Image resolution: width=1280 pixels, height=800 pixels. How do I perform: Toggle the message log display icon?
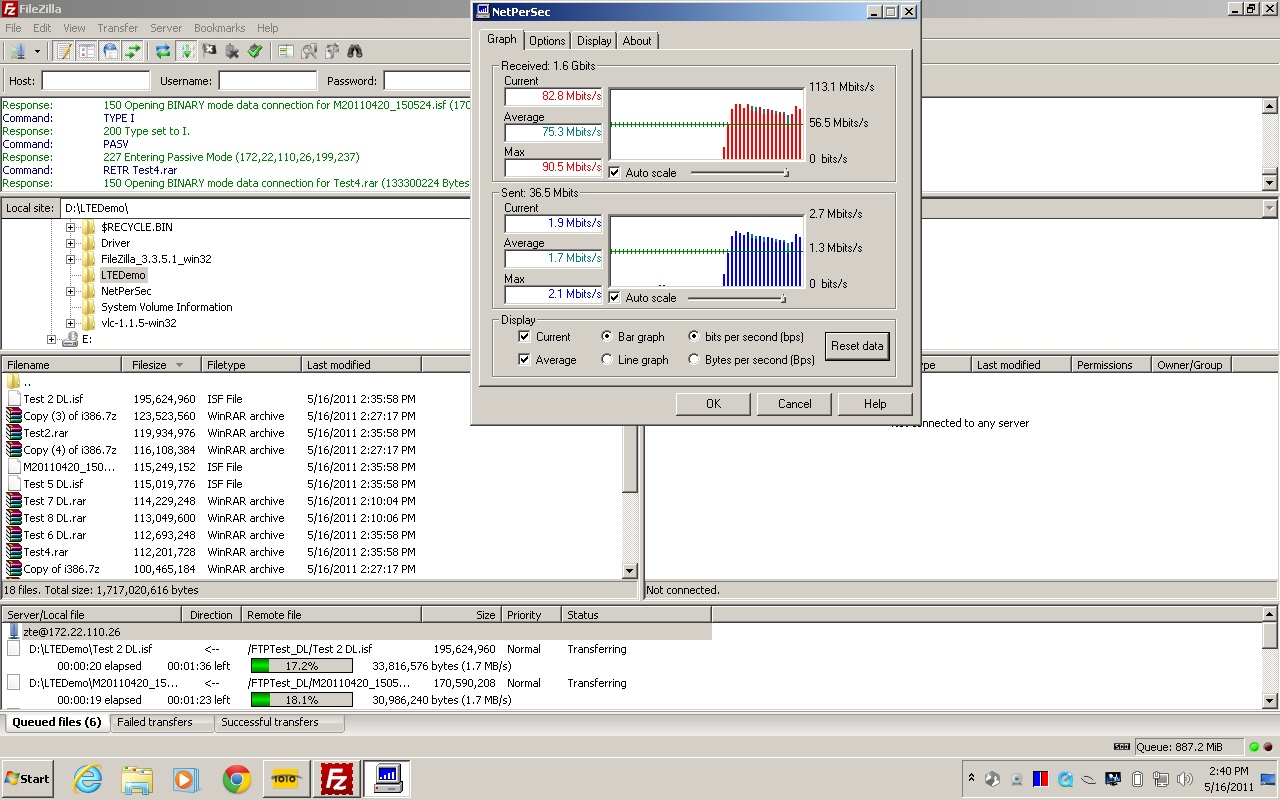(63, 51)
